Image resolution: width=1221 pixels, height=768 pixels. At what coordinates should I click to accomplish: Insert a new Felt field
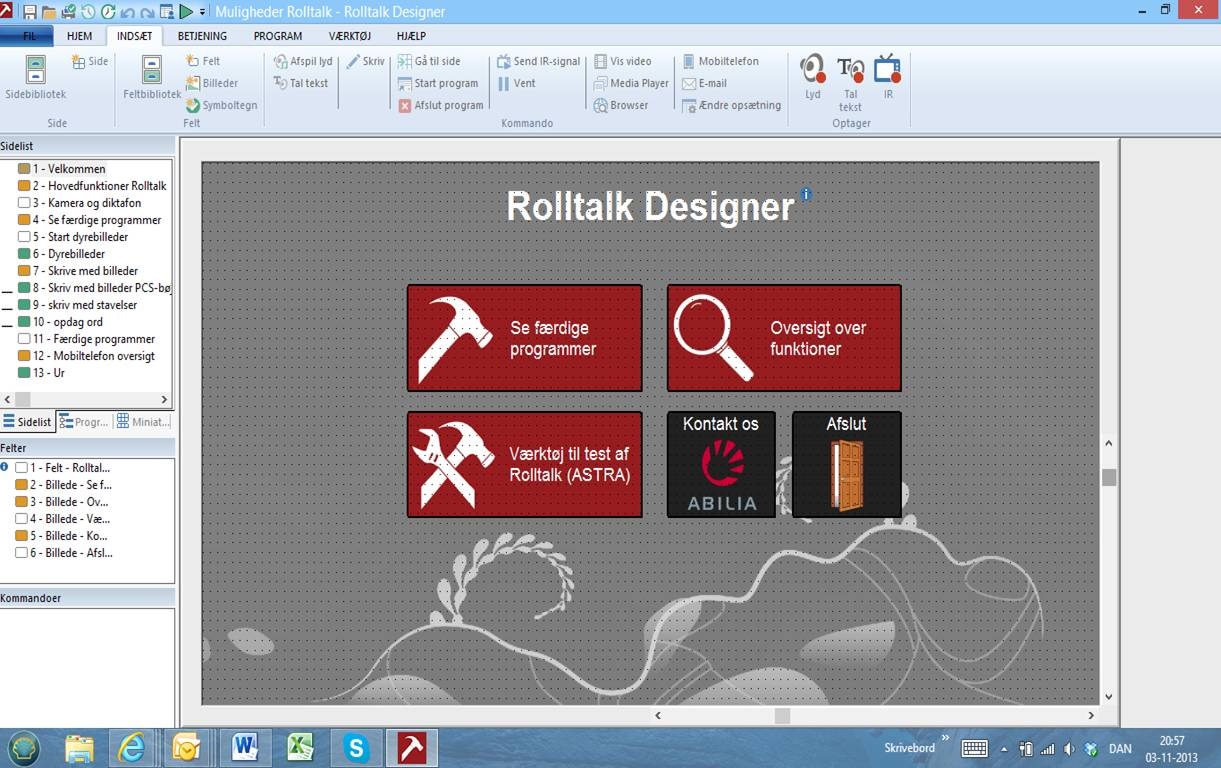click(203, 61)
